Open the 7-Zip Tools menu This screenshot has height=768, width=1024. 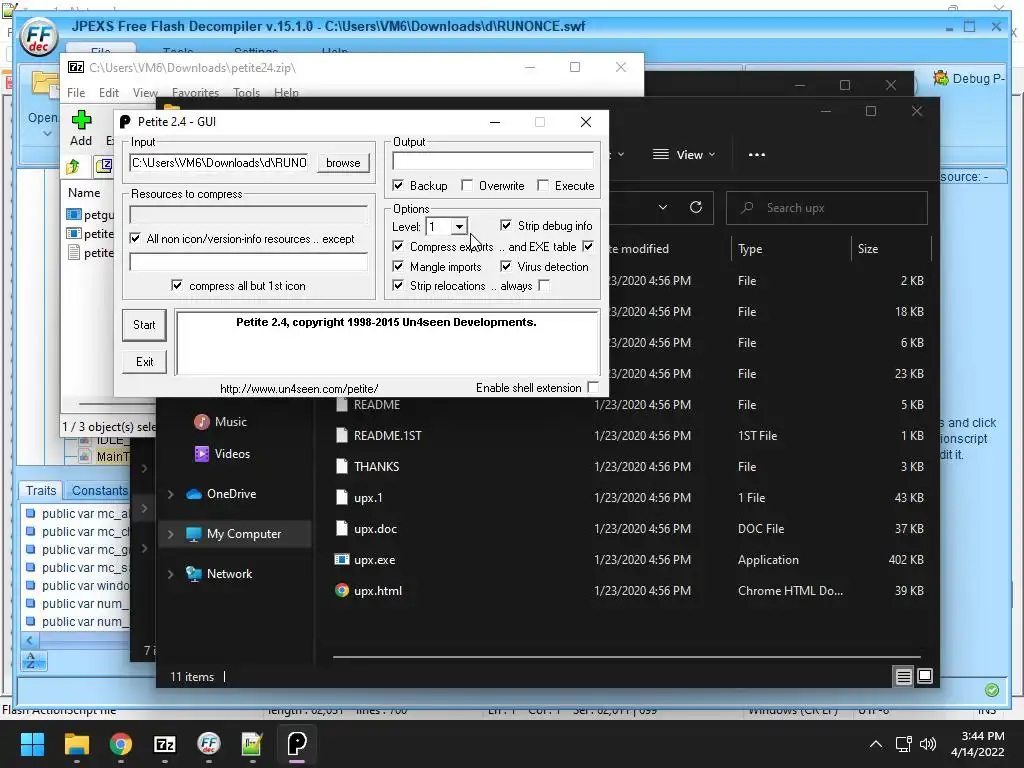click(x=246, y=93)
